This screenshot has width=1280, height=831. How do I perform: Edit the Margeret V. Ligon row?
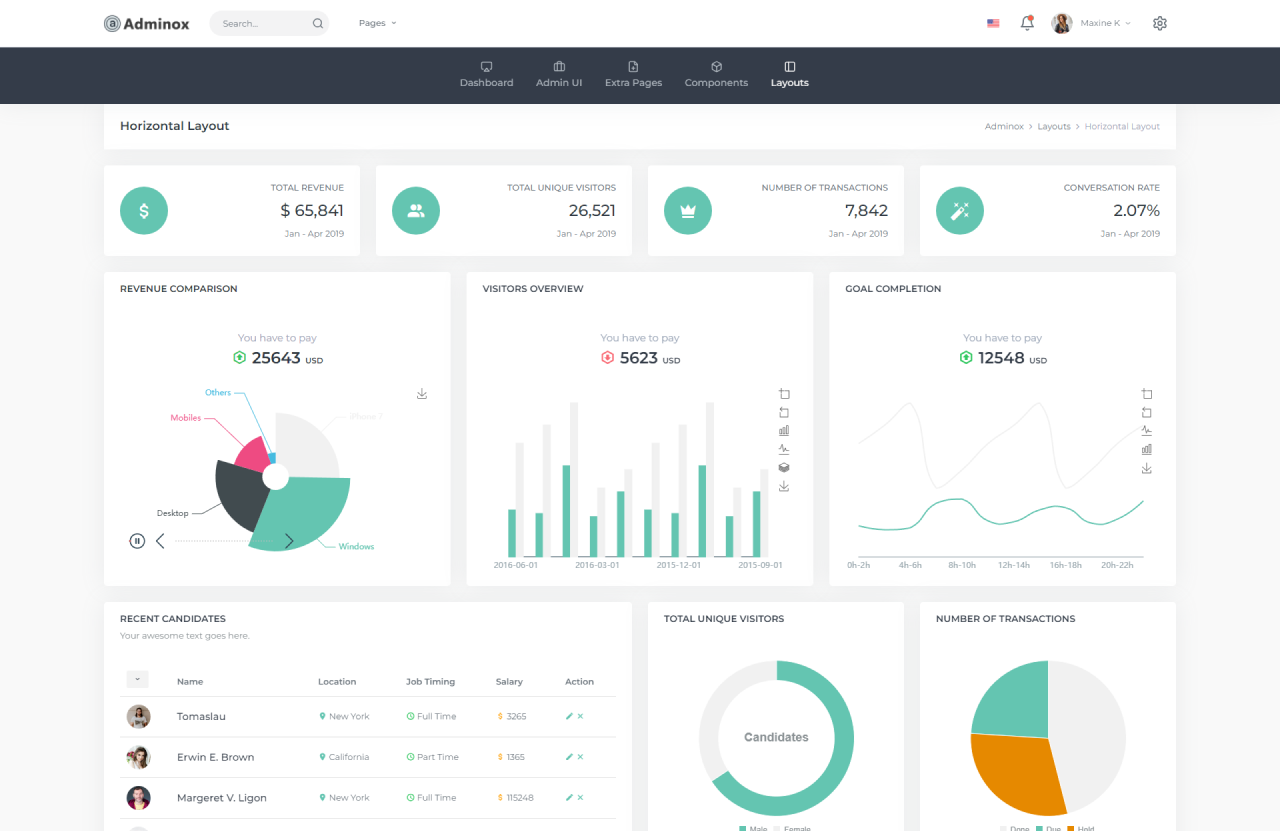569,798
